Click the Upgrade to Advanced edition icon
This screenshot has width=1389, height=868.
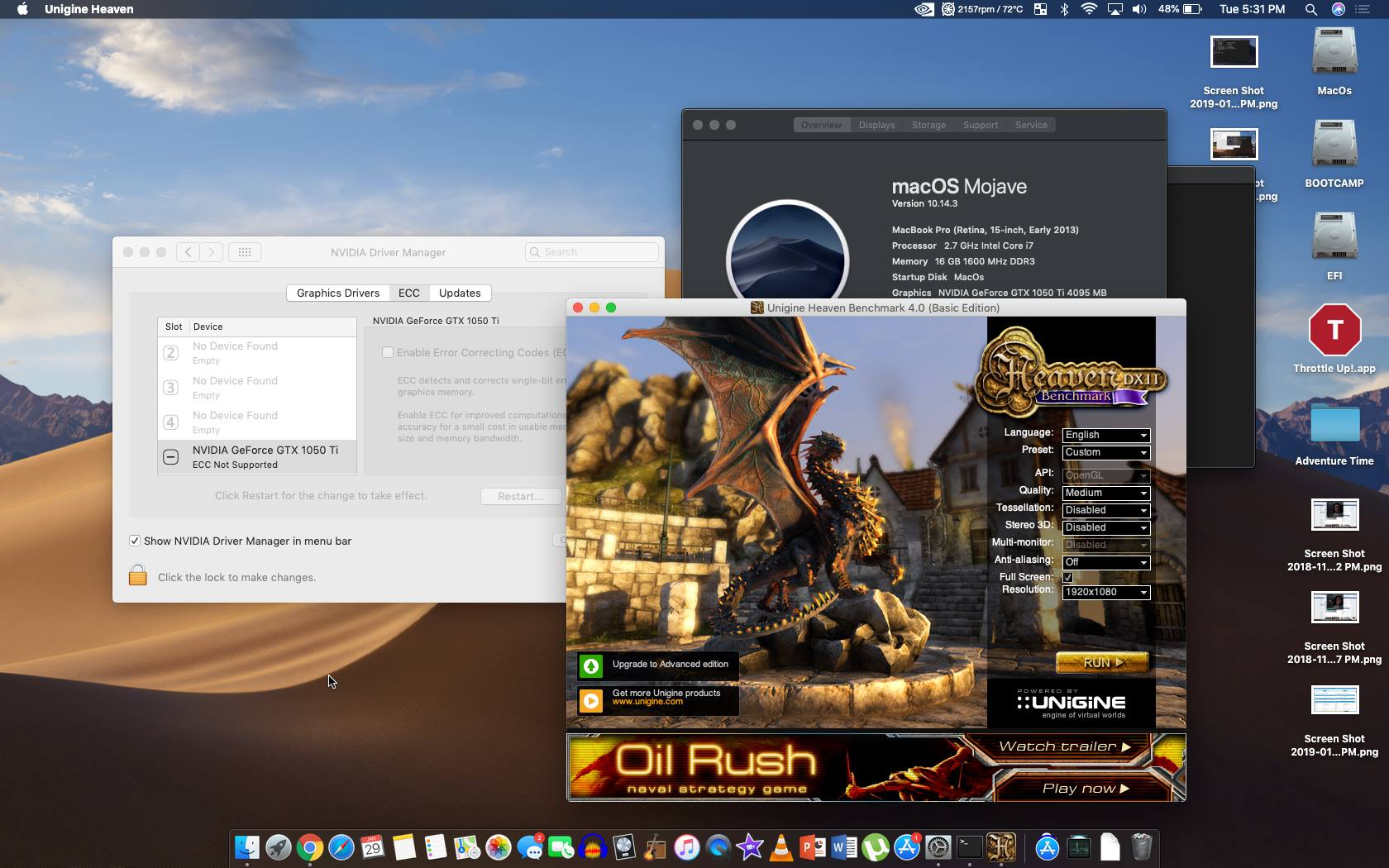pyautogui.click(x=591, y=665)
